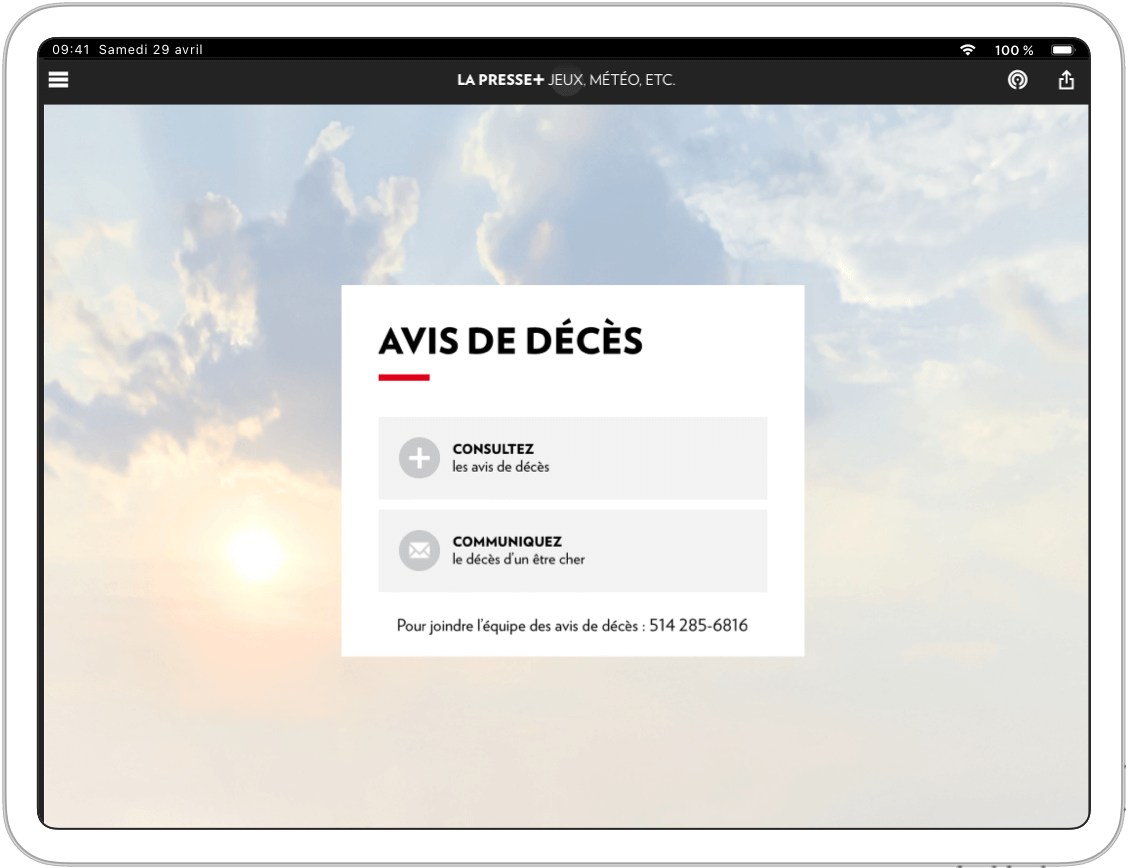The width and height of the screenshot is (1128, 868).
Task: Click the AVIS DE DÉCÈS heading
Action: pos(510,342)
